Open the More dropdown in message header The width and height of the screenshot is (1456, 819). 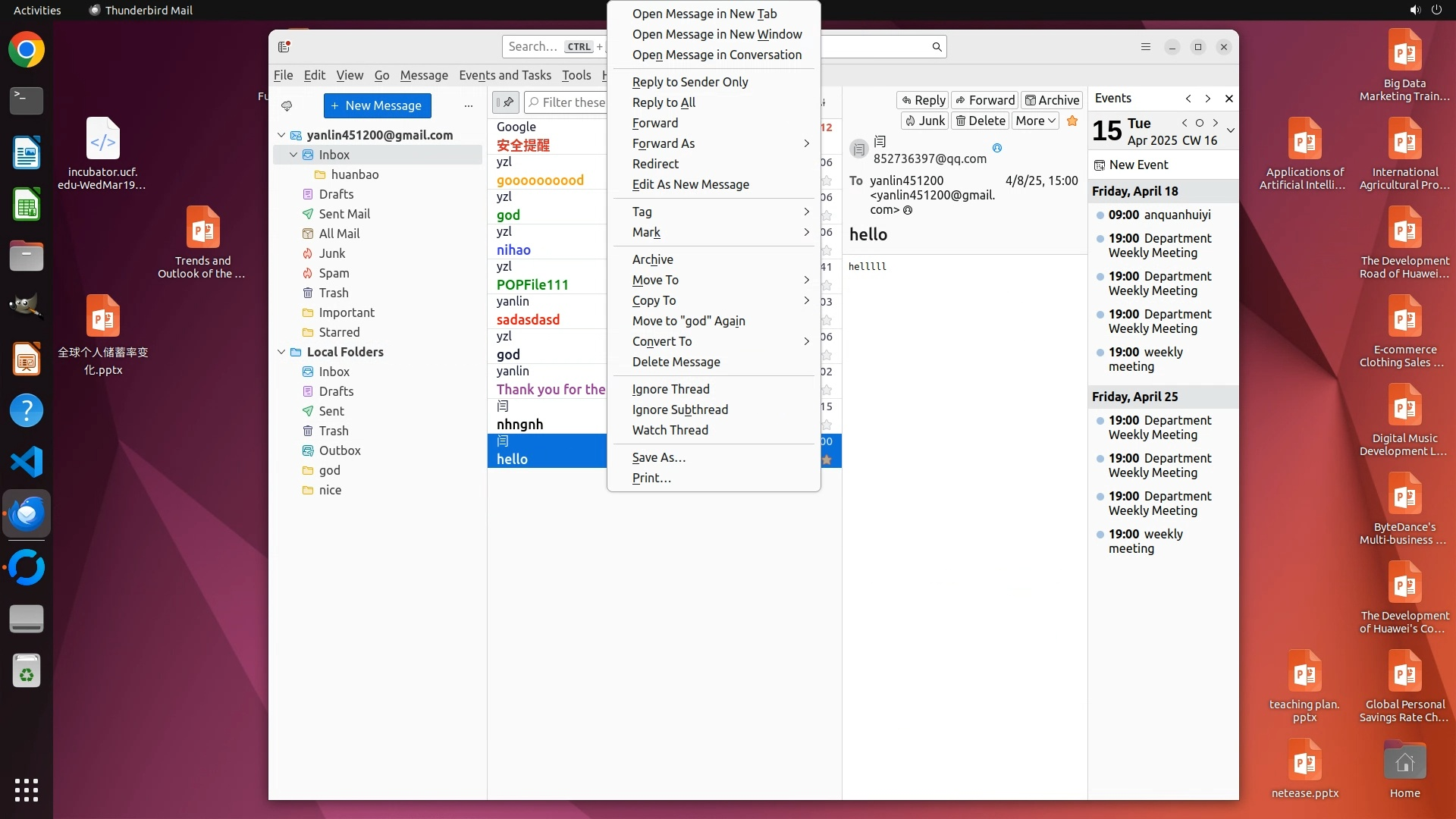[x=1035, y=121]
